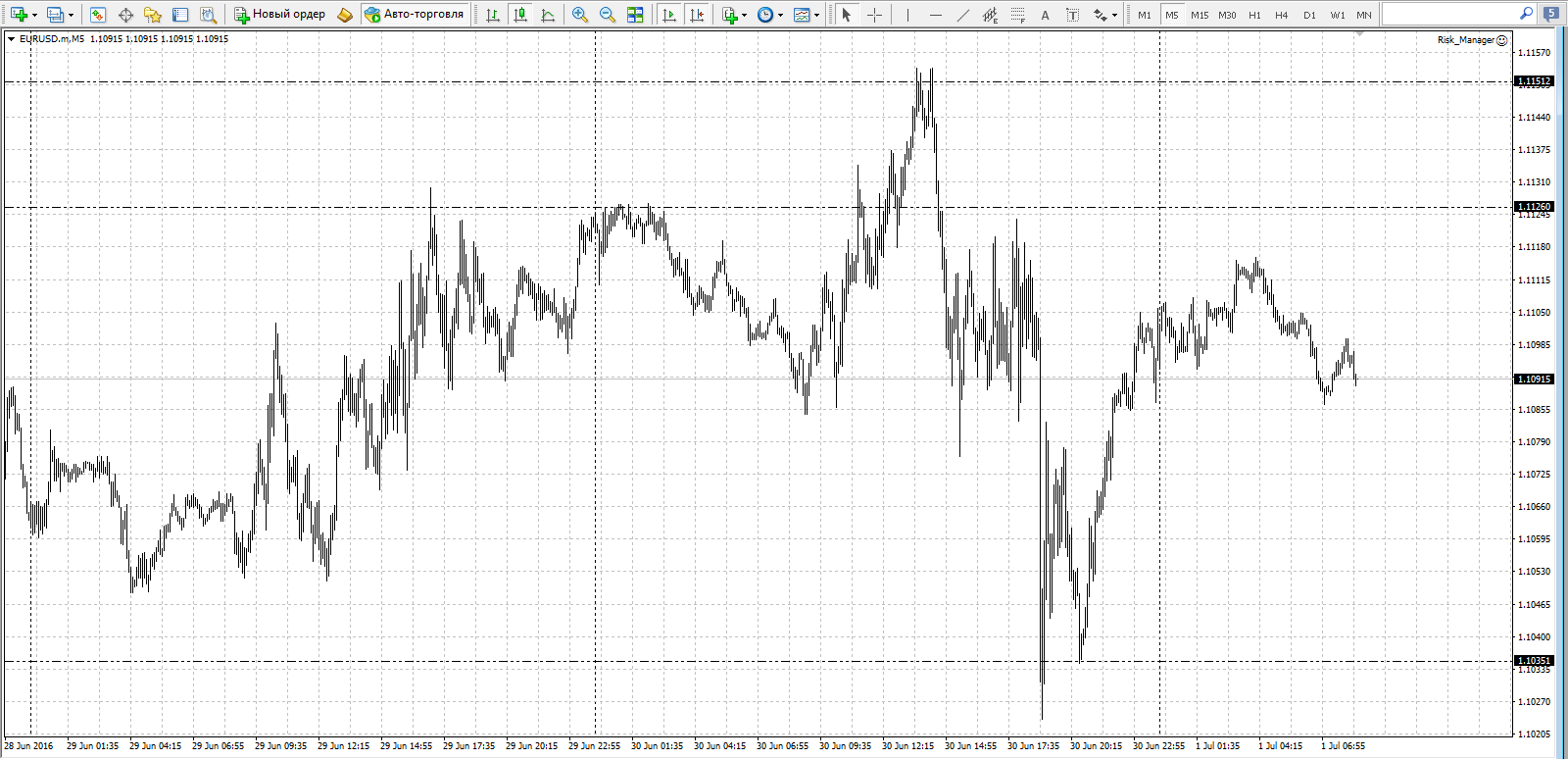Image resolution: width=1568 pixels, height=759 pixels.
Task: Switch chart to bar chart
Action: 493,15
